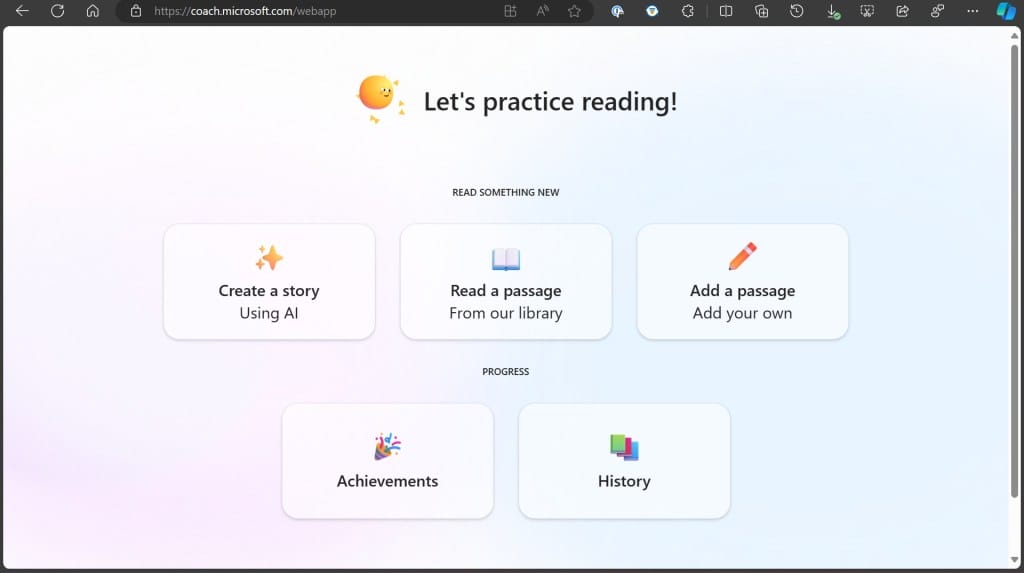Refresh the Reading Coach page
The height and width of the screenshot is (573, 1024).
click(57, 11)
